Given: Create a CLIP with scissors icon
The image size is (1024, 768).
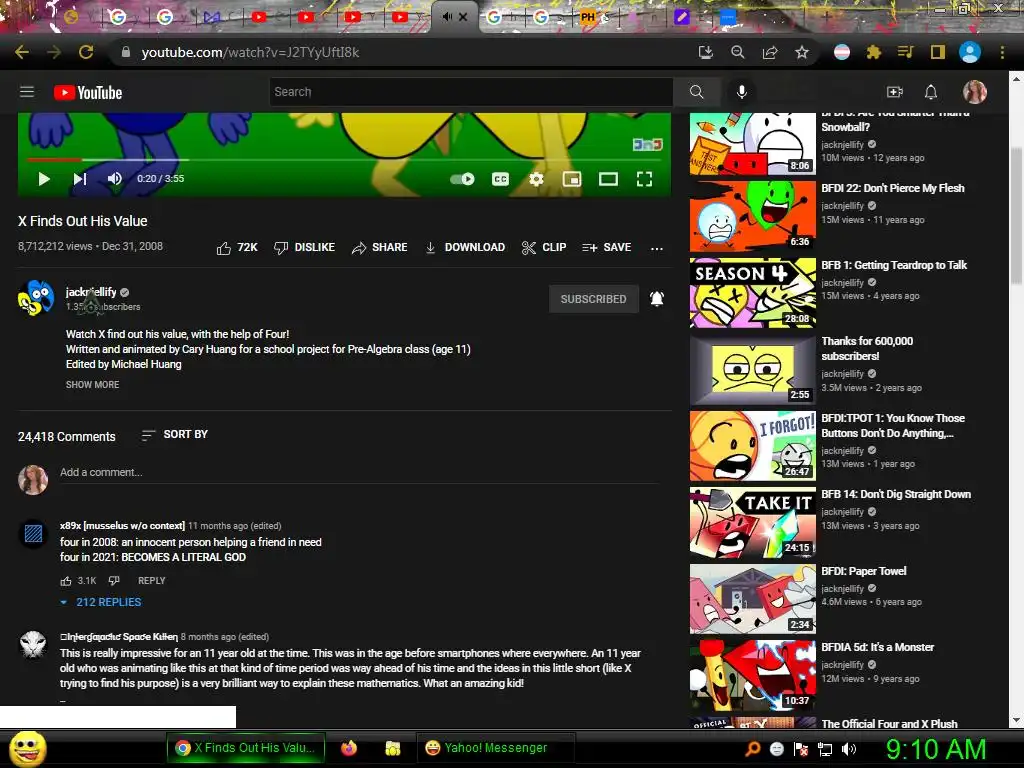Looking at the screenshot, I should pos(544,248).
